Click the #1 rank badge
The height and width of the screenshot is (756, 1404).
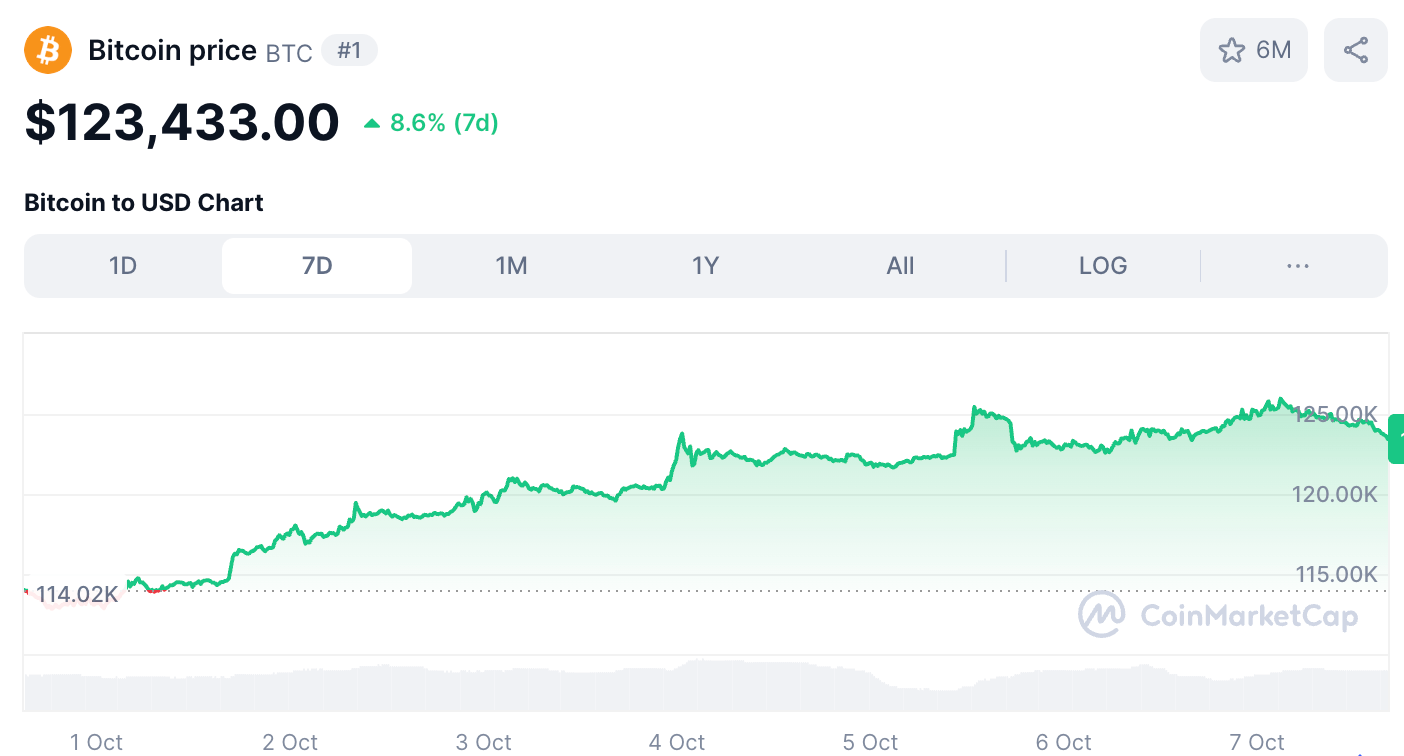(x=349, y=49)
